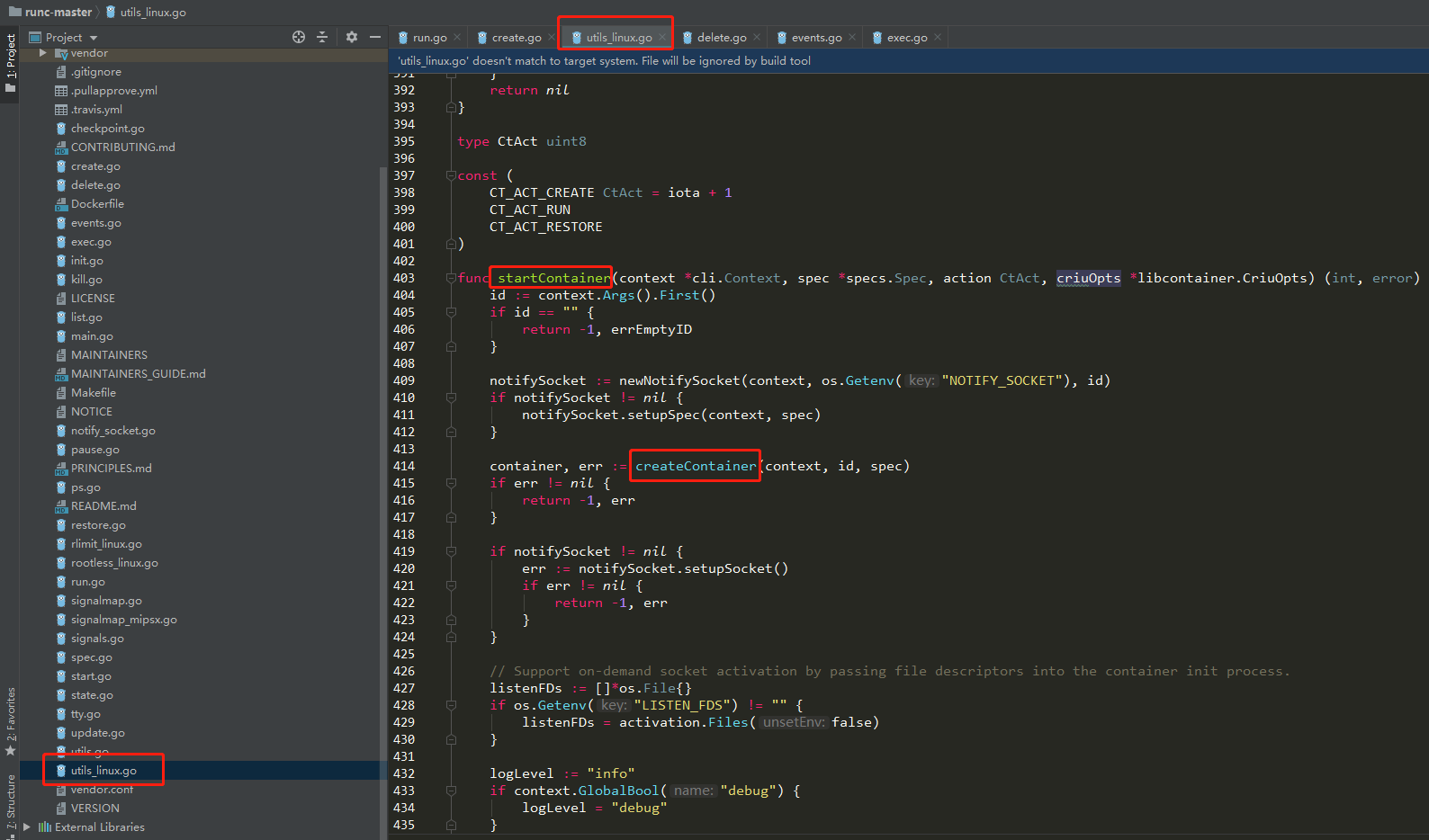Click the startContainer function name

(553, 278)
